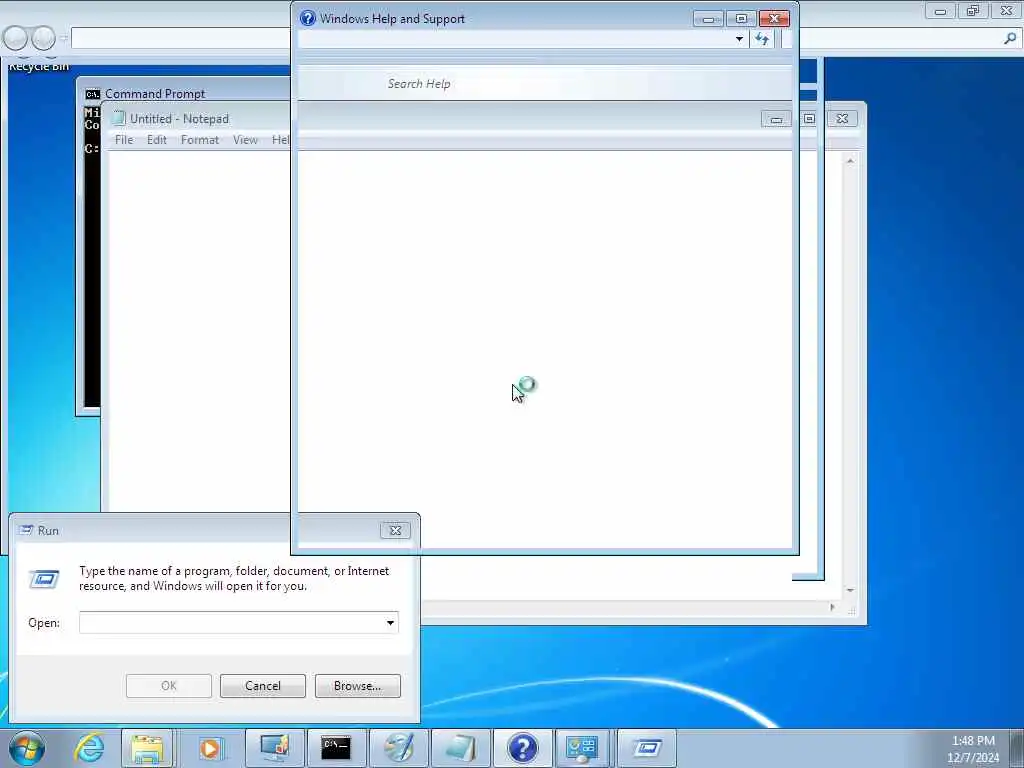The width and height of the screenshot is (1024, 768).
Task: Expand the Open combo box dropdown in the Run dialog
Action: [390, 623]
